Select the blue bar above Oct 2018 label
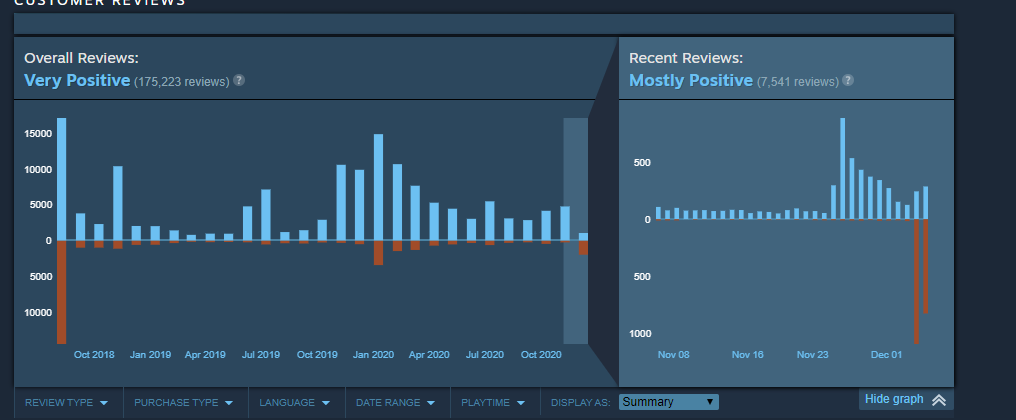Screen dimensions: 1016x420 point(99,232)
